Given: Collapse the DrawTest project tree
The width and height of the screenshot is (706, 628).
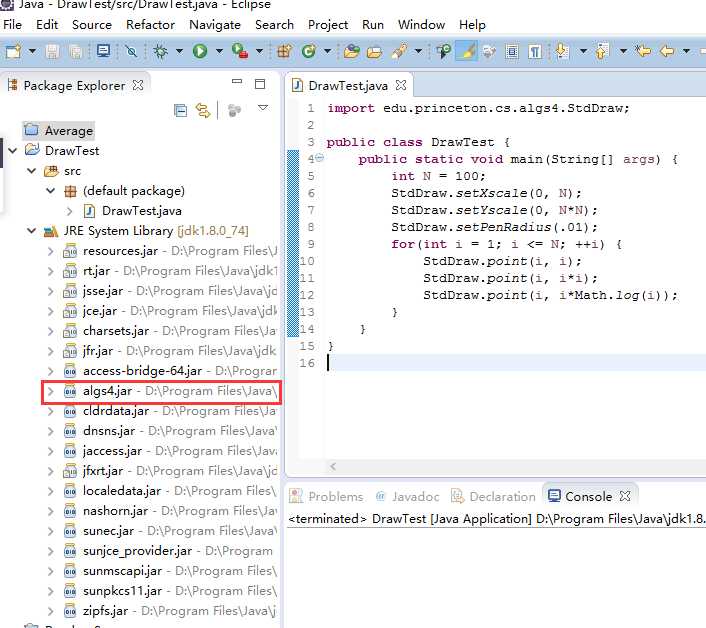Looking at the screenshot, I should 12,151.
